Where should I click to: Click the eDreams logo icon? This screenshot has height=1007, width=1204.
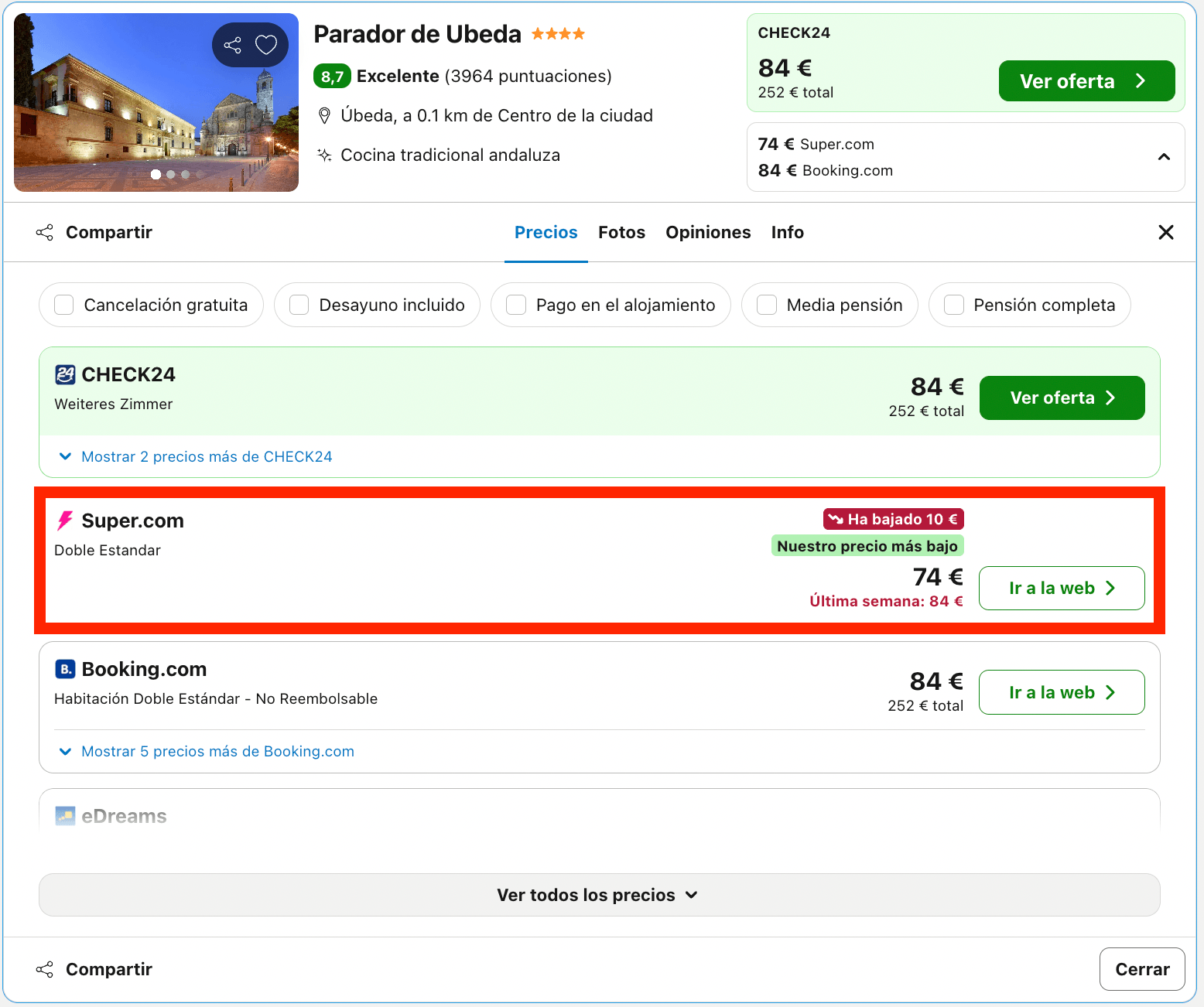tap(65, 816)
